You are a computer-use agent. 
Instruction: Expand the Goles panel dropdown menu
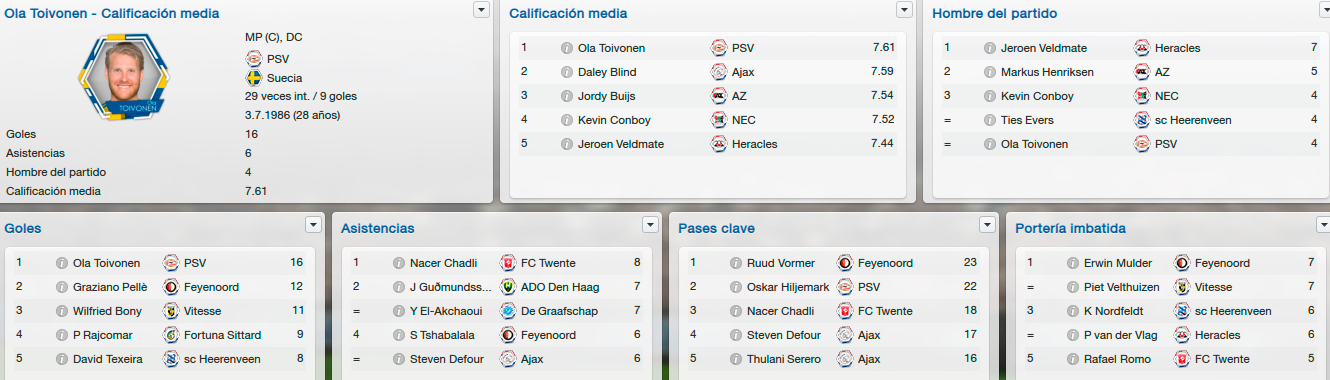314,224
